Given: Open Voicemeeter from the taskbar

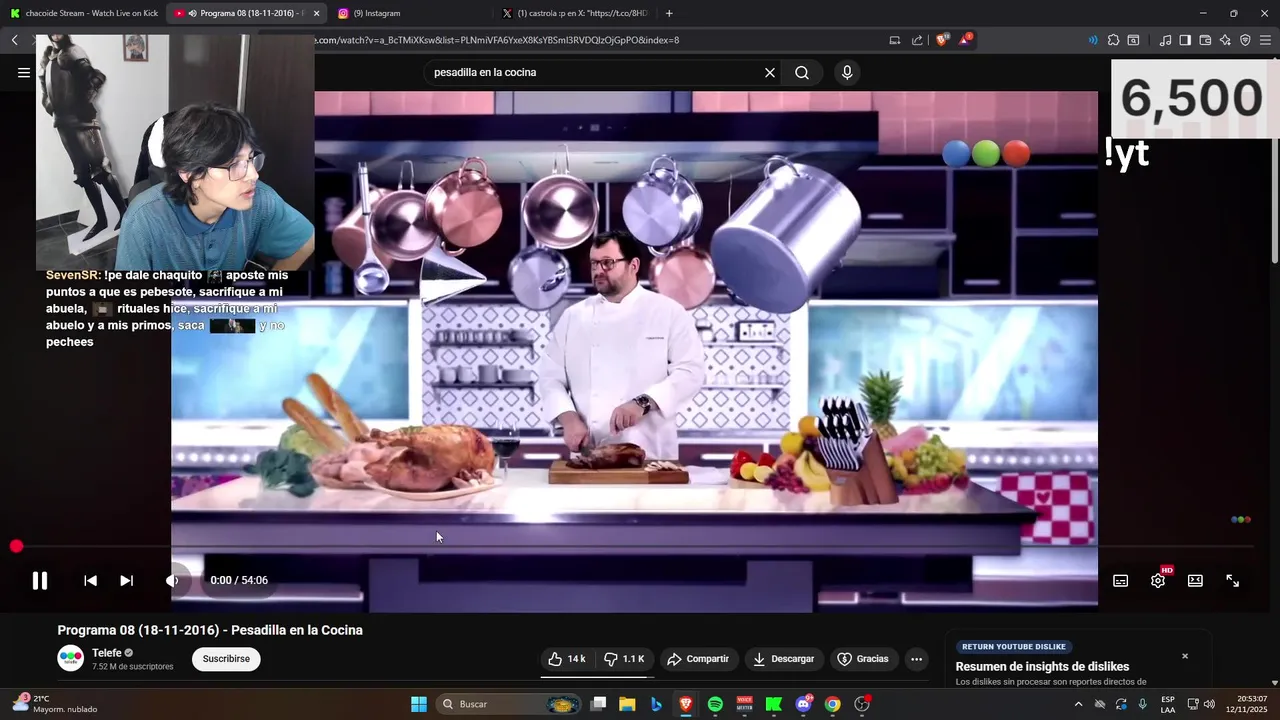Looking at the screenshot, I should pos(744,704).
